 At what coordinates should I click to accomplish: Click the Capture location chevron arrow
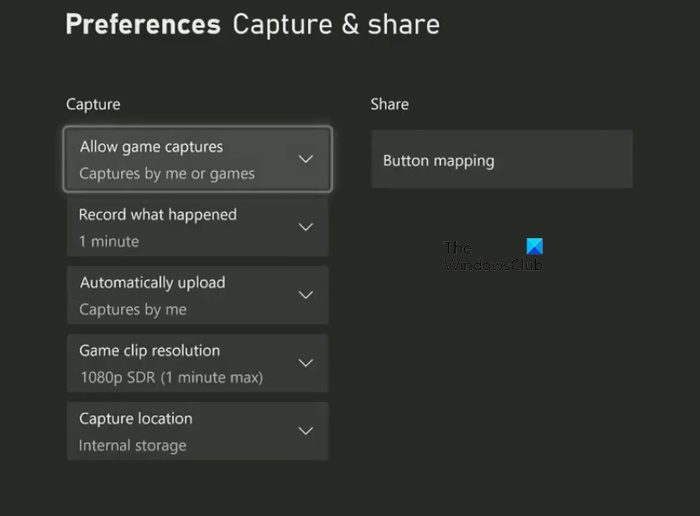[306, 431]
